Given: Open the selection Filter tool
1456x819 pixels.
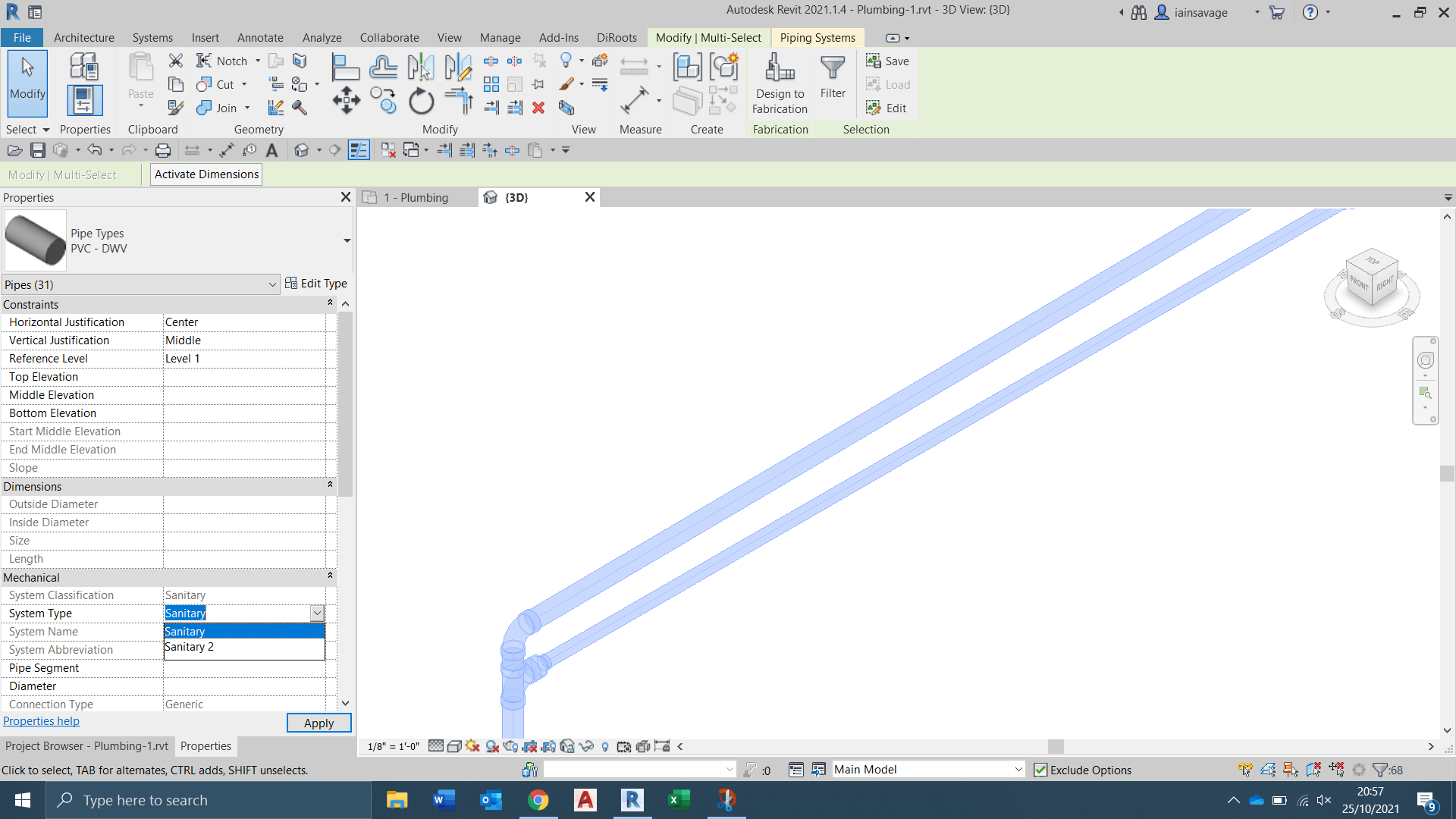Looking at the screenshot, I should [833, 77].
